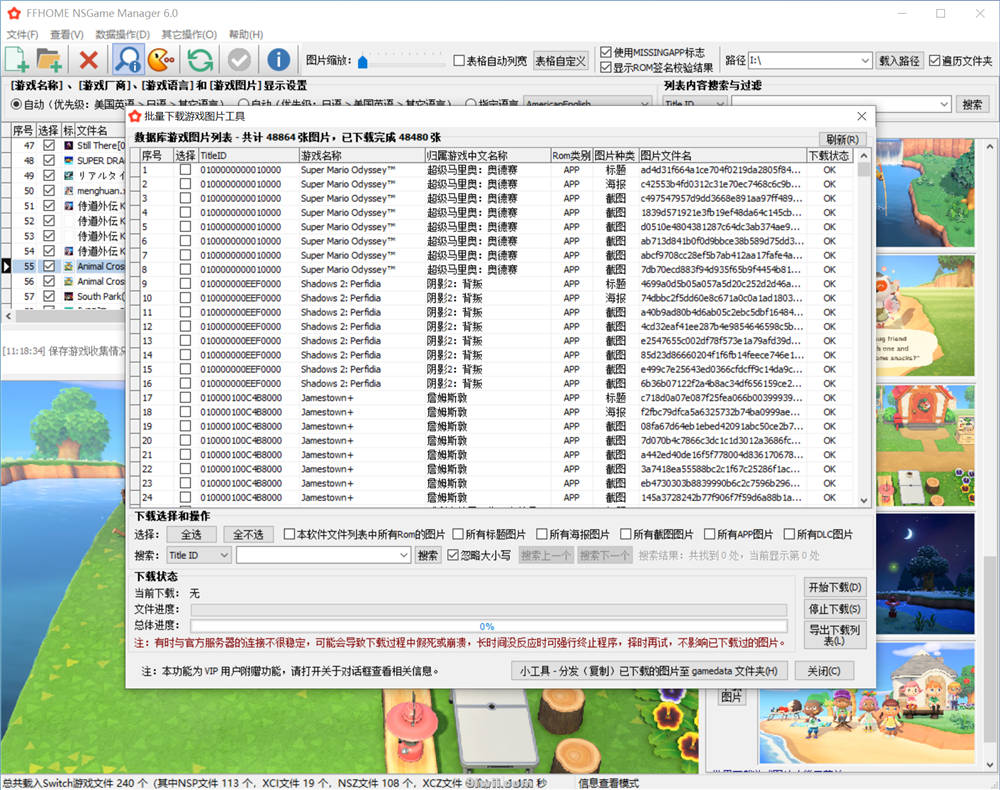Click the game icon in main list row 48
Image resolution: width=1000 pixels, height=790 pixels.
pyautogui.click(x=69, y=161)
